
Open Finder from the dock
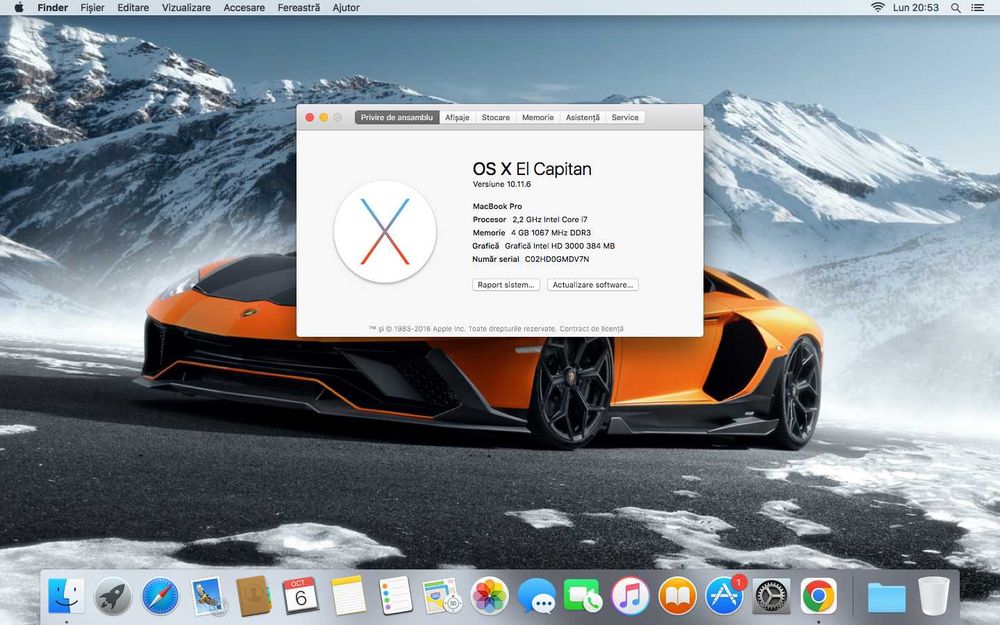click(66, 597)
